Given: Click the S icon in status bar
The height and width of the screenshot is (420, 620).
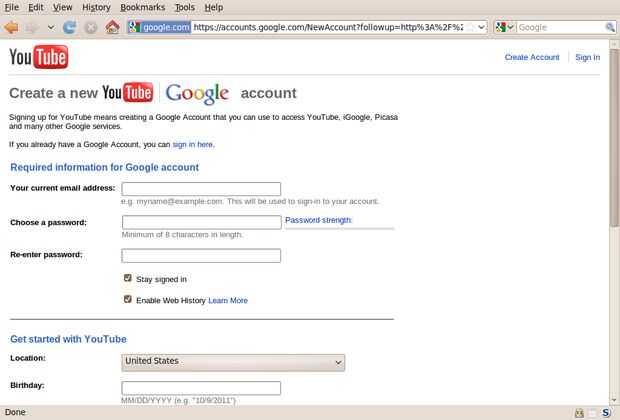Looking at the screenshot, I should [606, 412].
